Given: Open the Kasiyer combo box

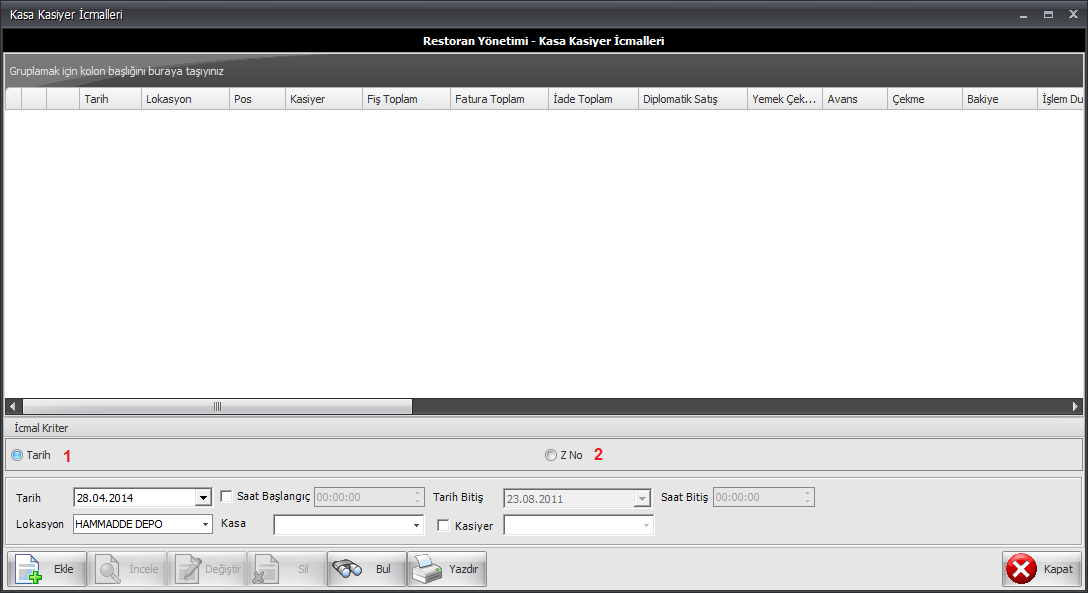Looking at the screenshot, I should (579, 525).
